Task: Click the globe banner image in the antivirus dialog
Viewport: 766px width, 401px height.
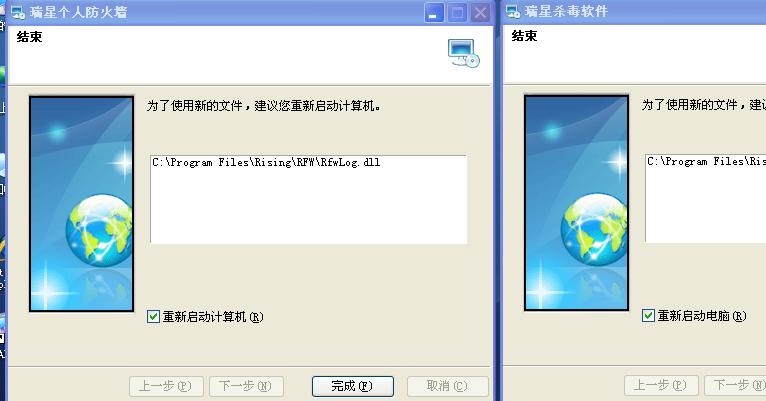Action: click(x=576, y=203)
